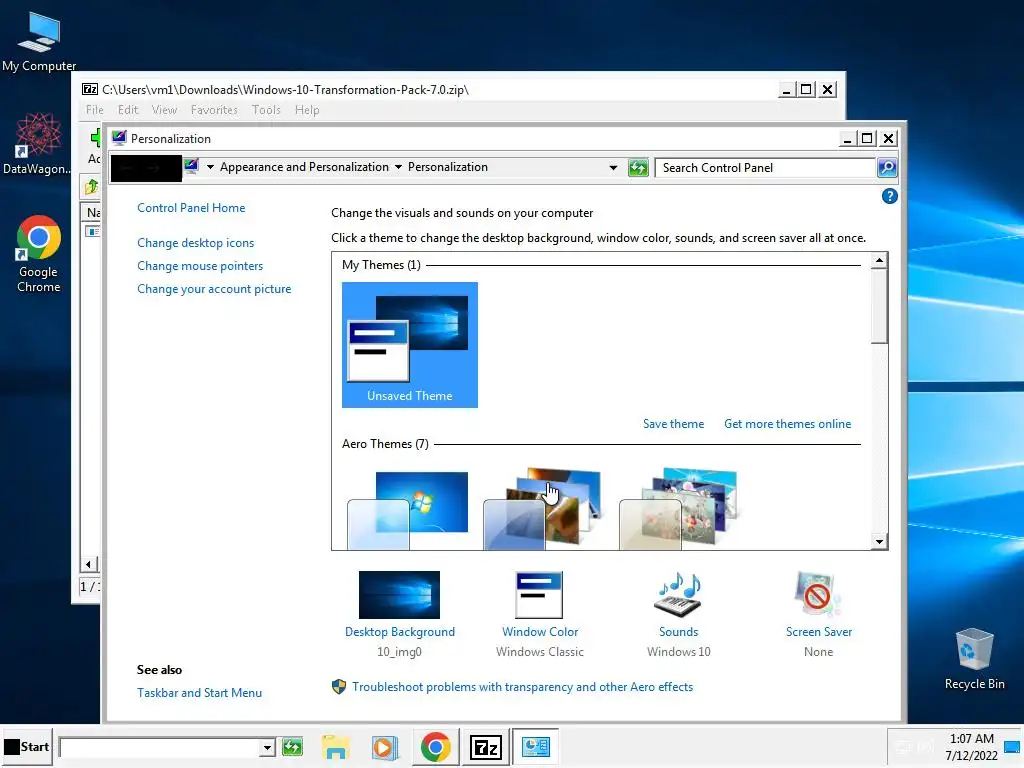Open View menu in 7-Zip window

point(165,110)
